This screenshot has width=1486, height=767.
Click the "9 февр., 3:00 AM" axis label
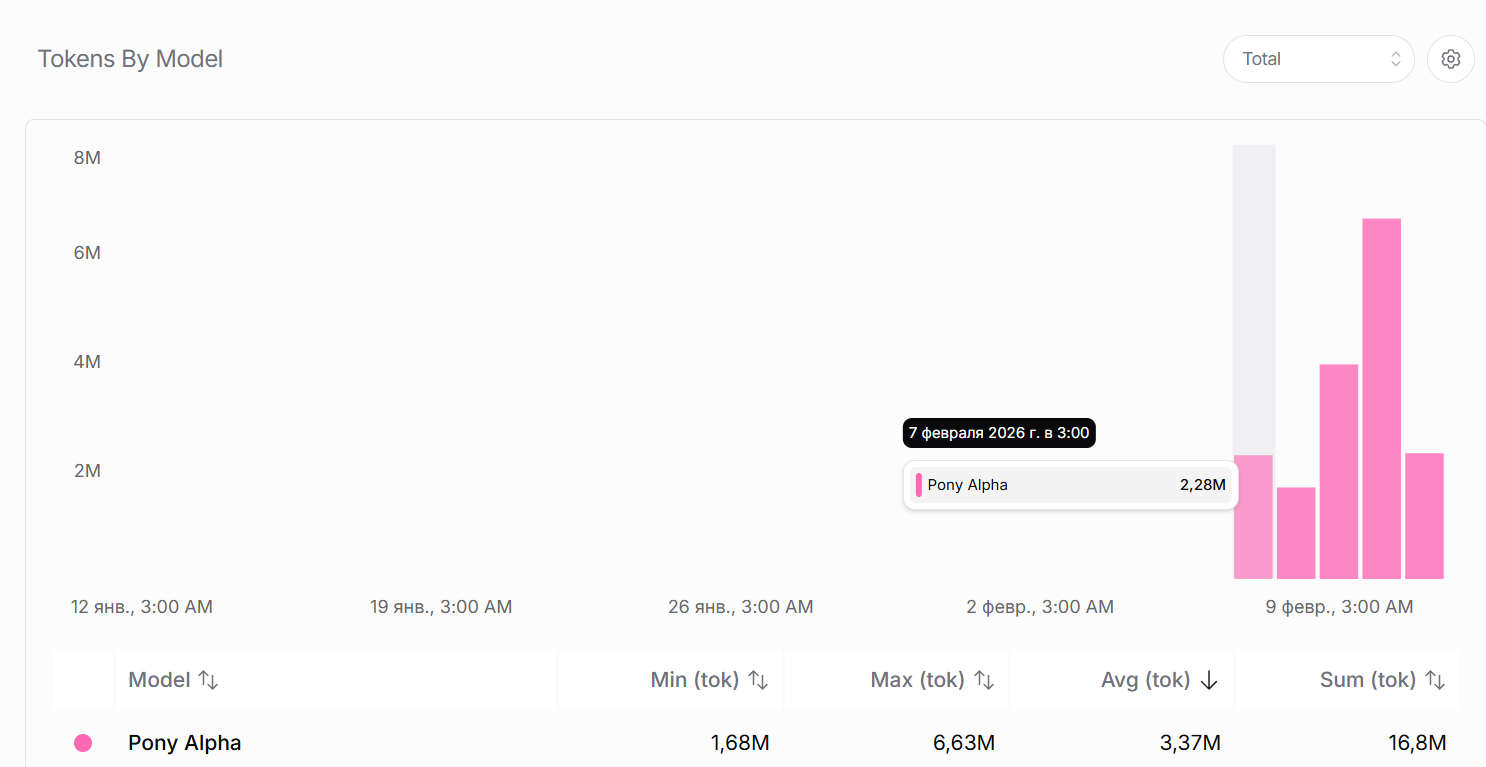tap(1339, 607)
